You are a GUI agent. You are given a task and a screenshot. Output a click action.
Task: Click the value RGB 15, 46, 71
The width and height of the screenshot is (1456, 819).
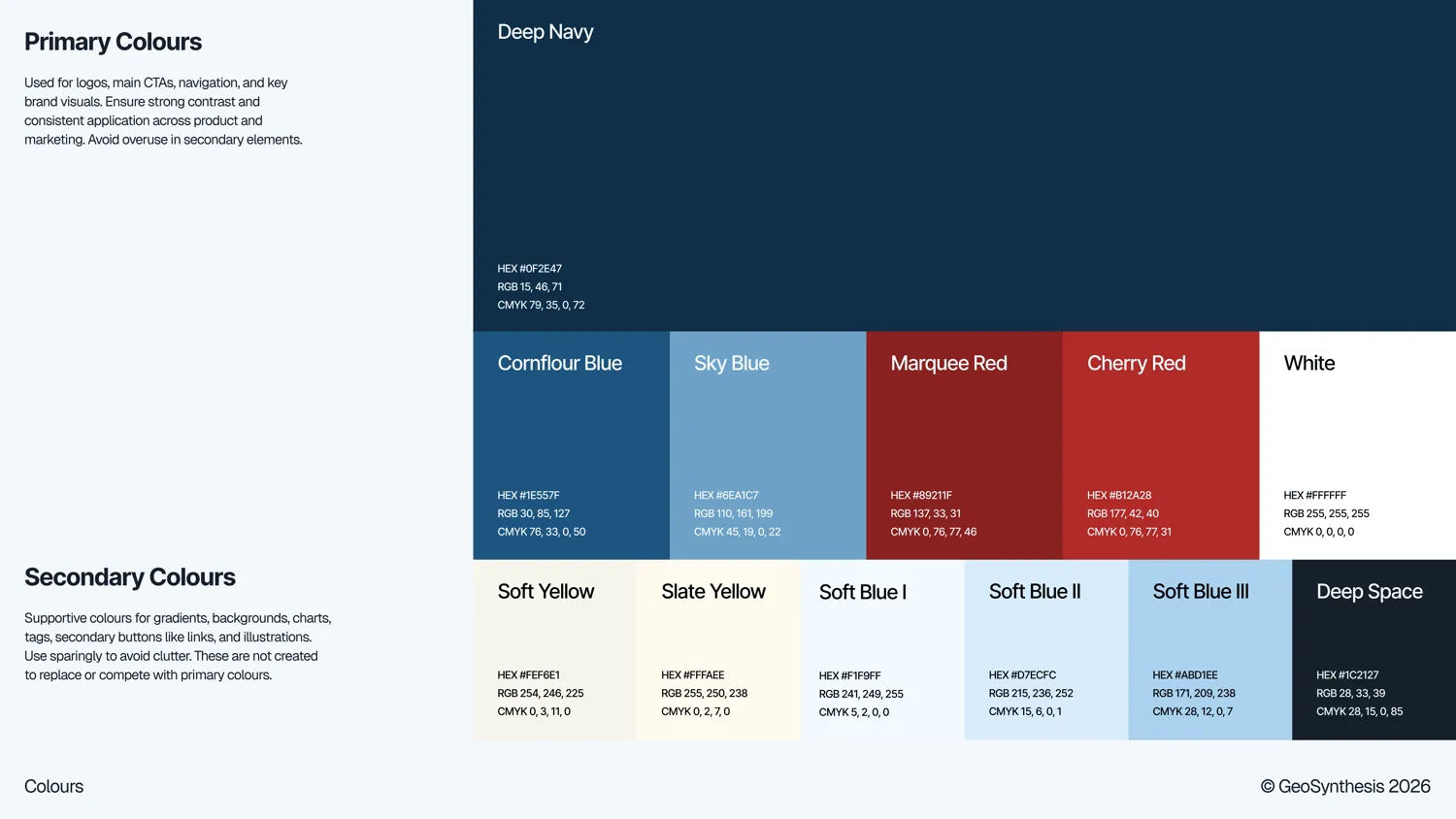tap(530, 287)
